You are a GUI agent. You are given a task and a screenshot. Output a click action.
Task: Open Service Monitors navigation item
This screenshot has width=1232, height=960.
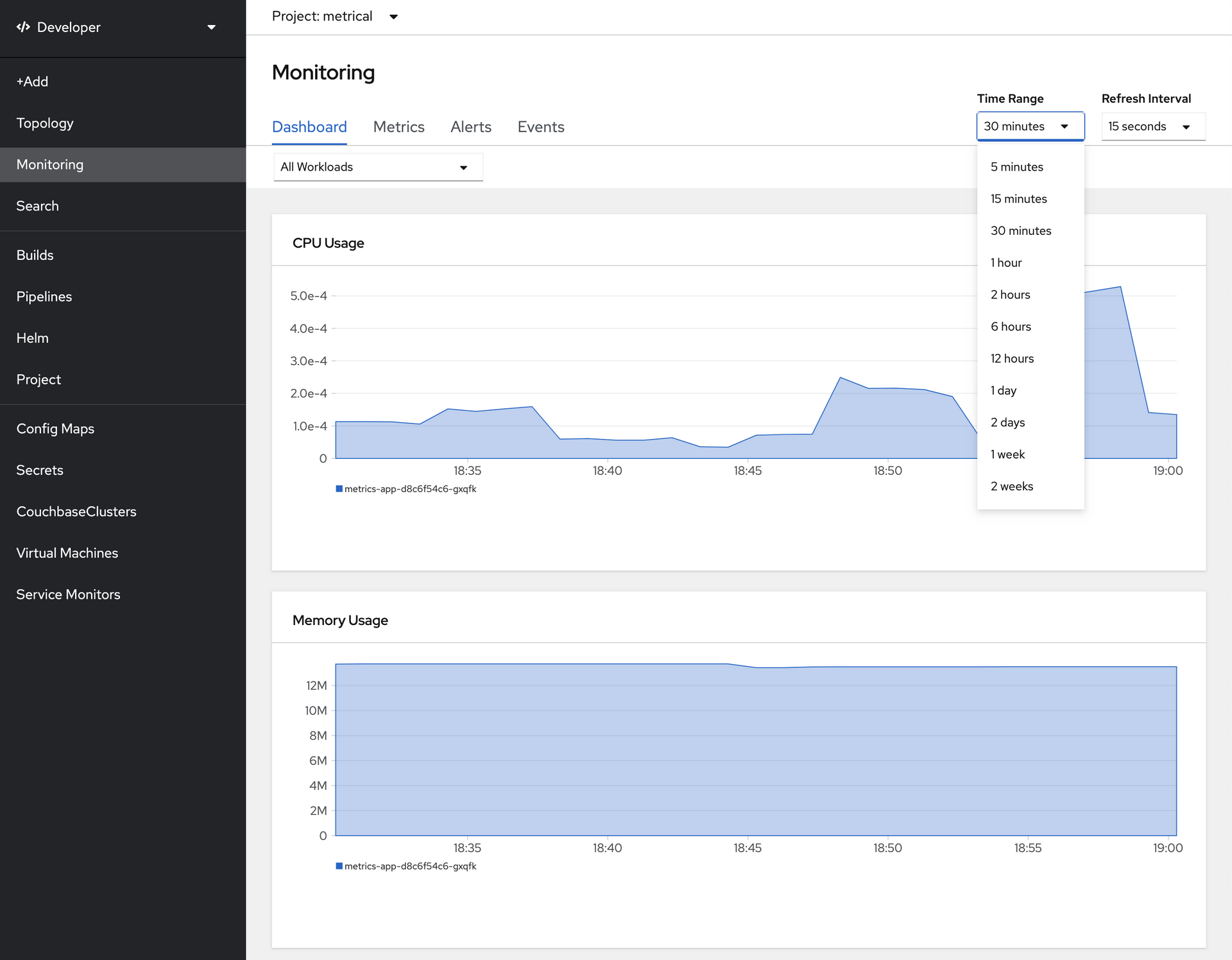68,594
